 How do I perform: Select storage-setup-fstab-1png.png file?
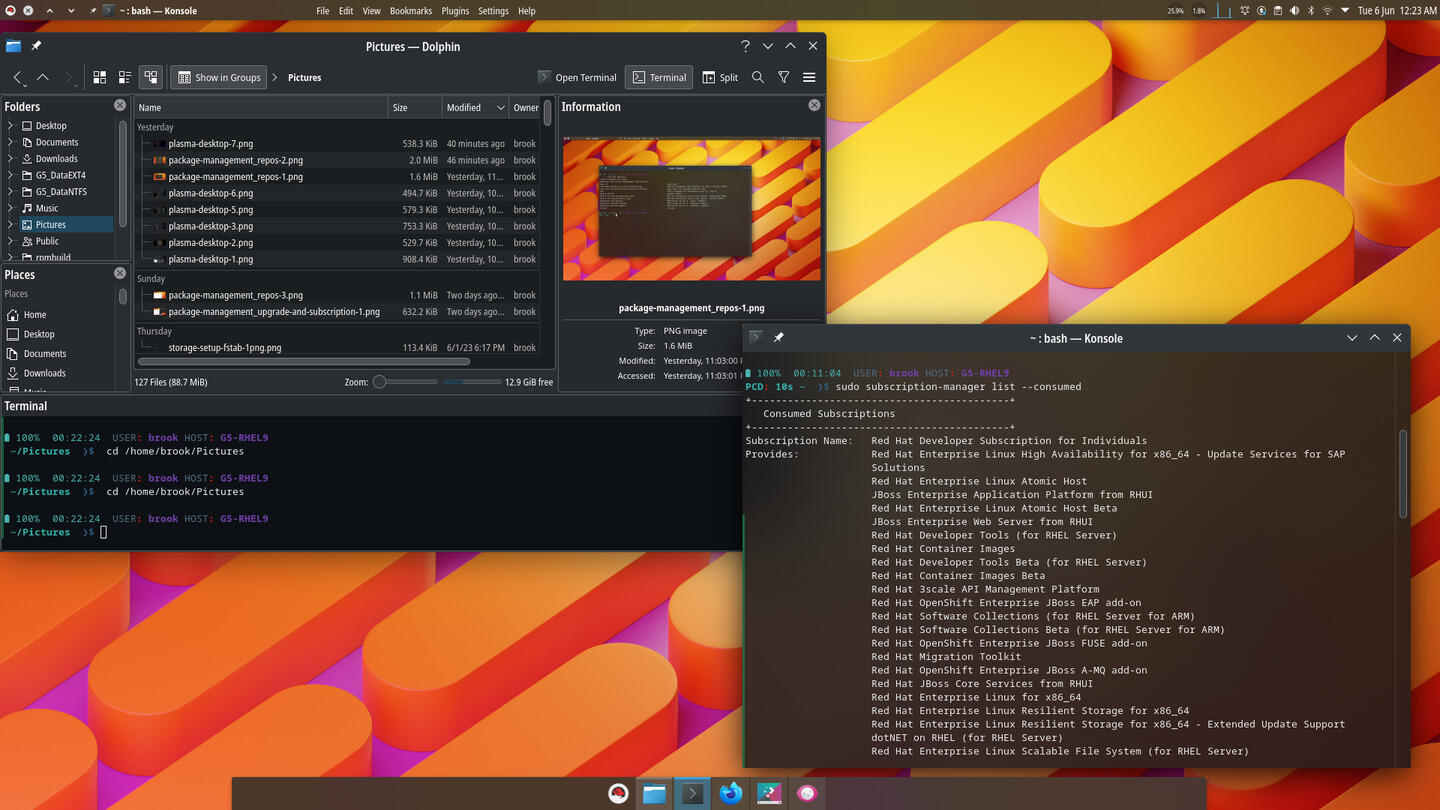[224, 348]
